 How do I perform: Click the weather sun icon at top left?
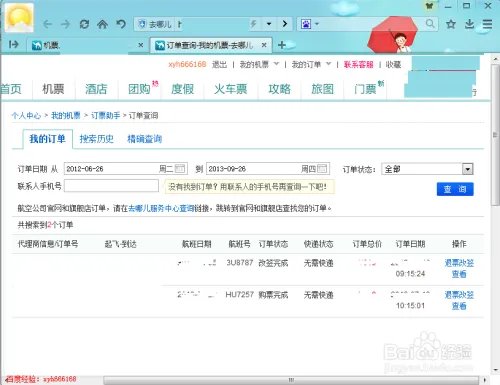pyautogui.click(x=19, y=17)
